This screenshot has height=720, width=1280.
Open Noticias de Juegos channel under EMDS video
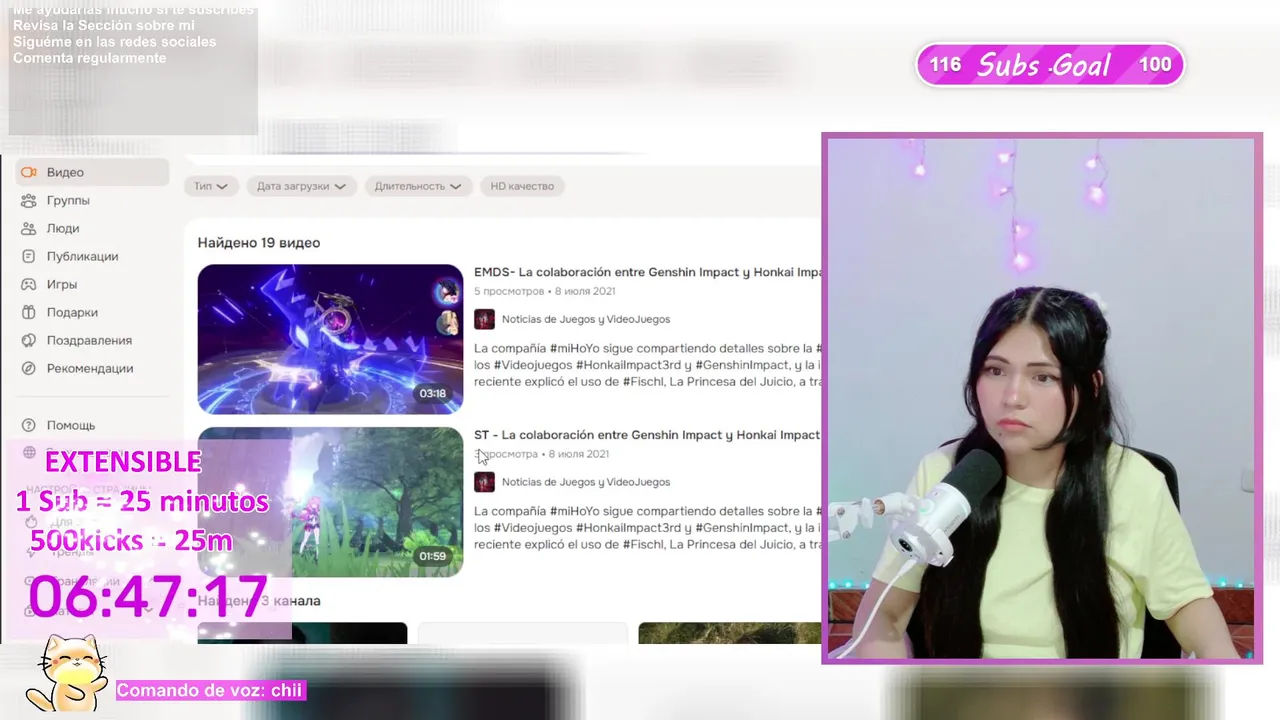(586, 319)
